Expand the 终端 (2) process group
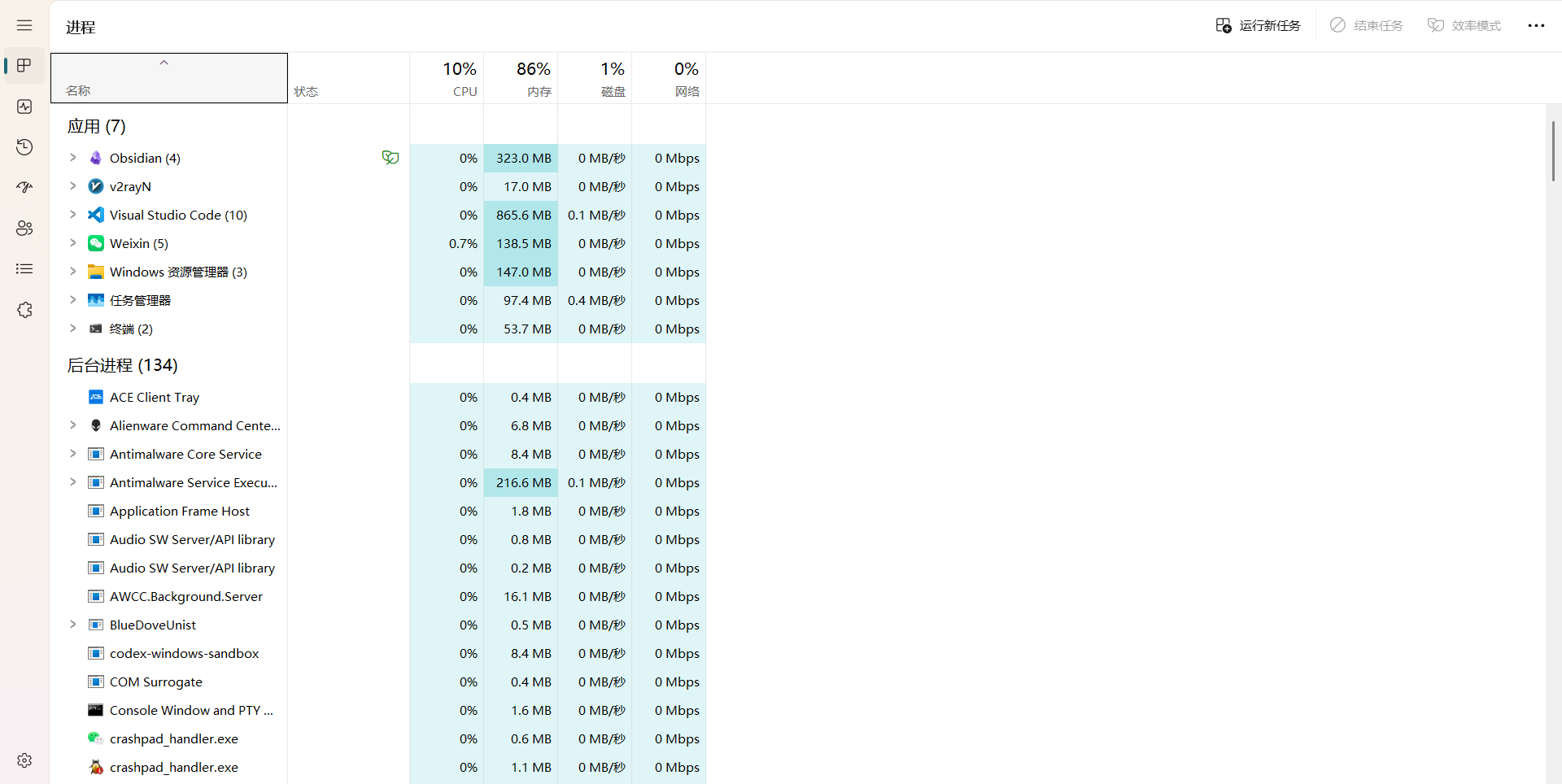Viewport: 1562px width, 784px height. click(x=73, y=329)
